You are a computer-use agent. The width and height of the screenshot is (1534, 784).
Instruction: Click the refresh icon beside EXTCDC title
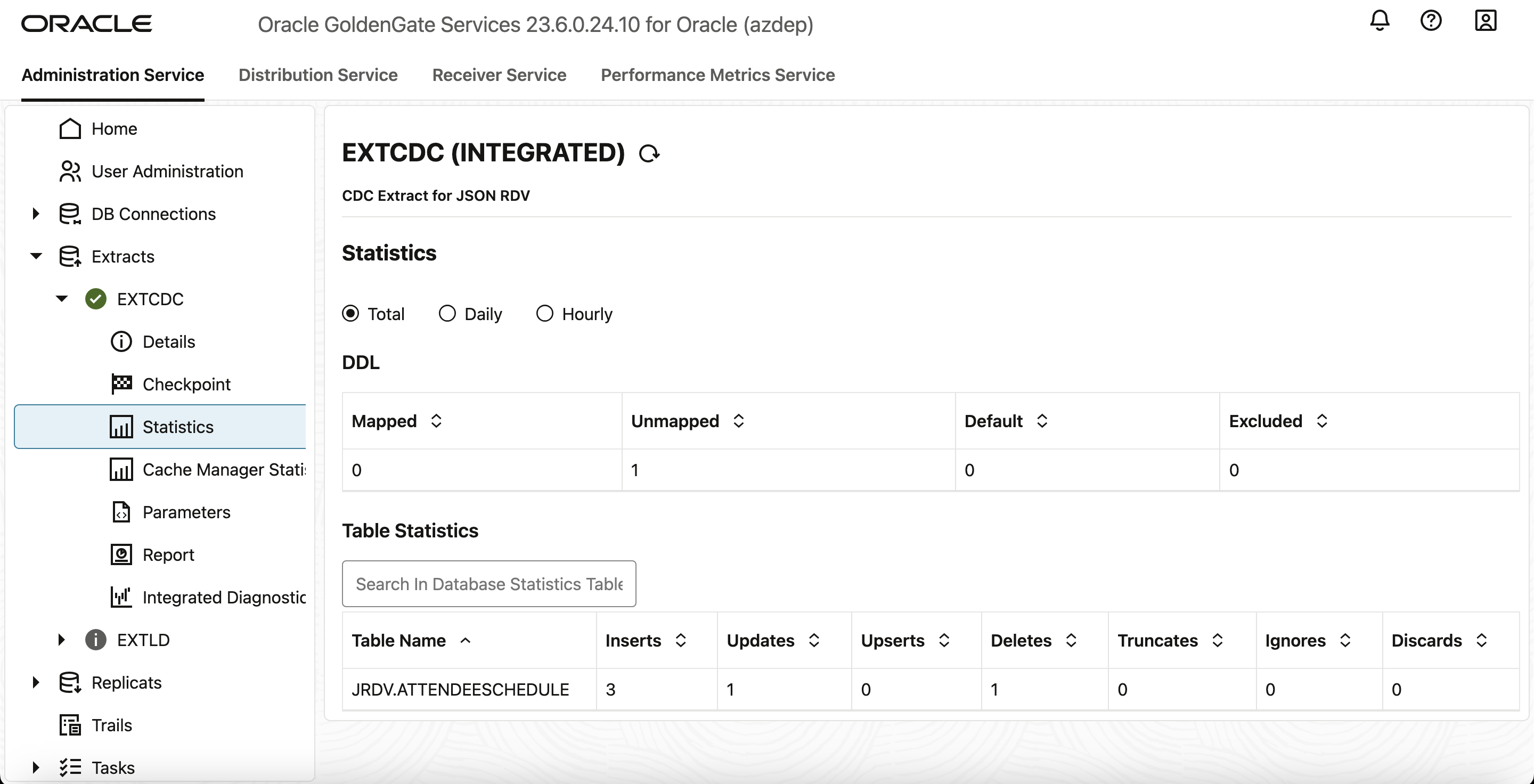tap(649, 153)
